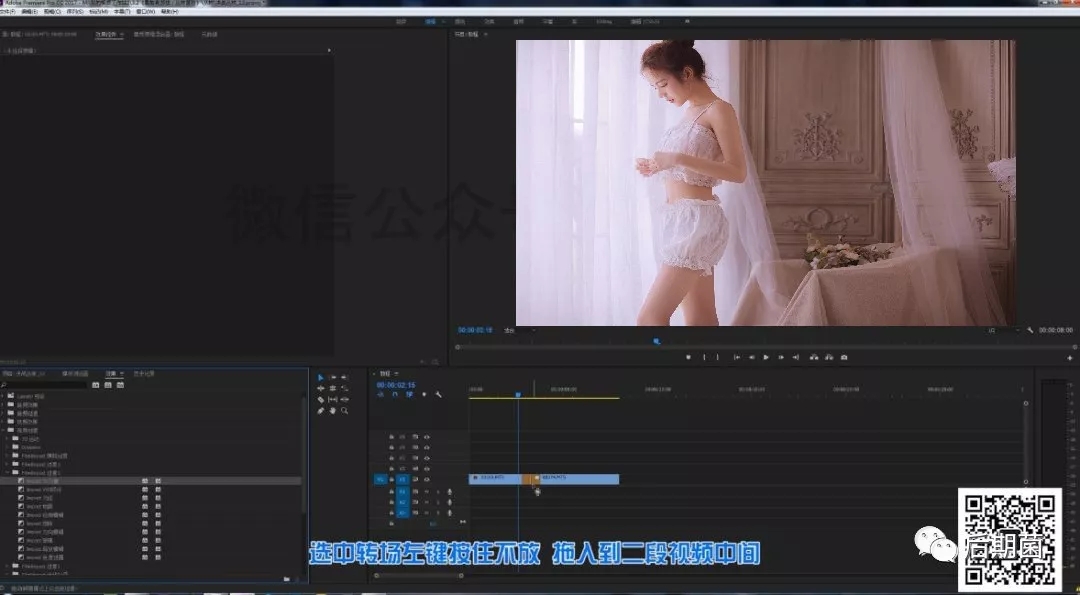Expand the Lumetri presets folder

(x=3, y=397)
